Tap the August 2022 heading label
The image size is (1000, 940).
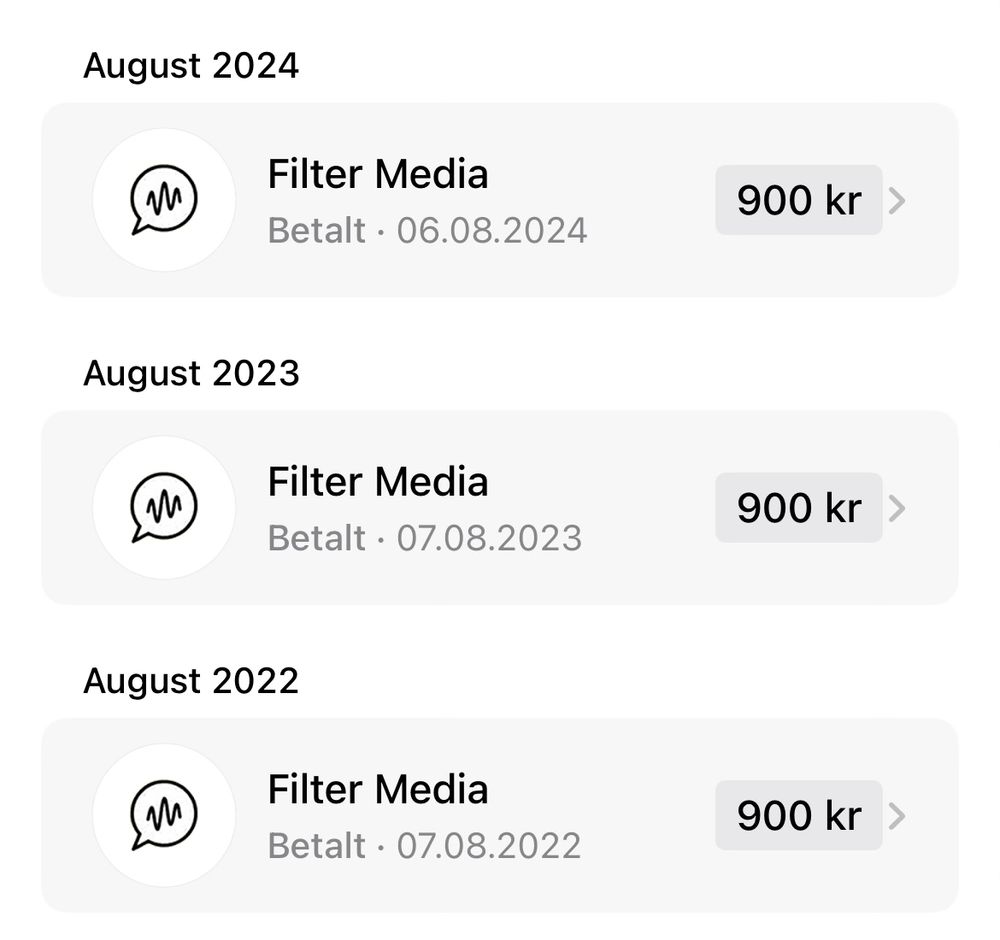click(x=190, y=681)
